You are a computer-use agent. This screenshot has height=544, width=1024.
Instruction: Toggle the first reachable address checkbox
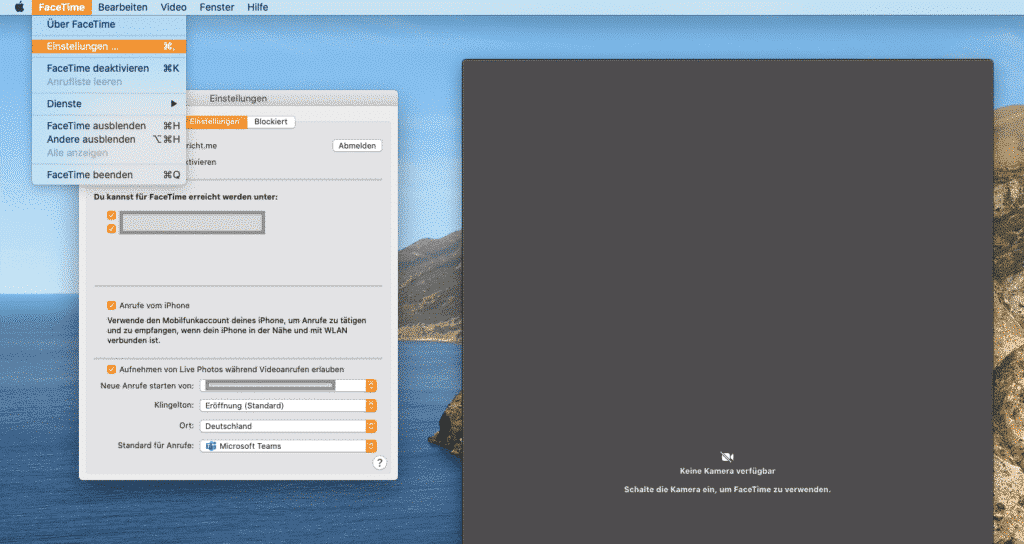[x=112, y=216]
